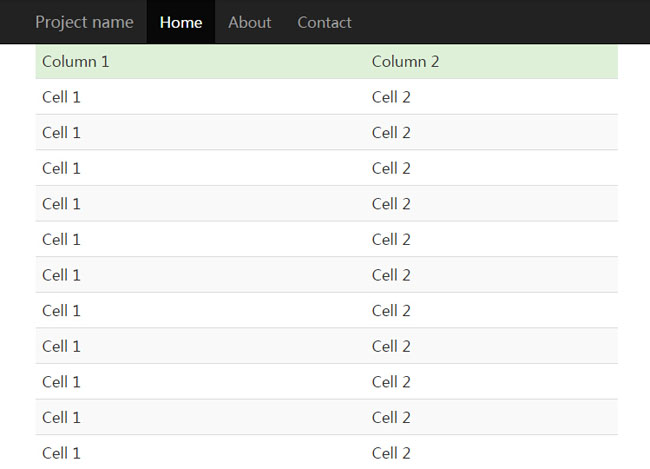The width and height of the screenshot is (650, 469).
Task: Select Cell 1 in the first row
Action: click(x=62, y=97)
